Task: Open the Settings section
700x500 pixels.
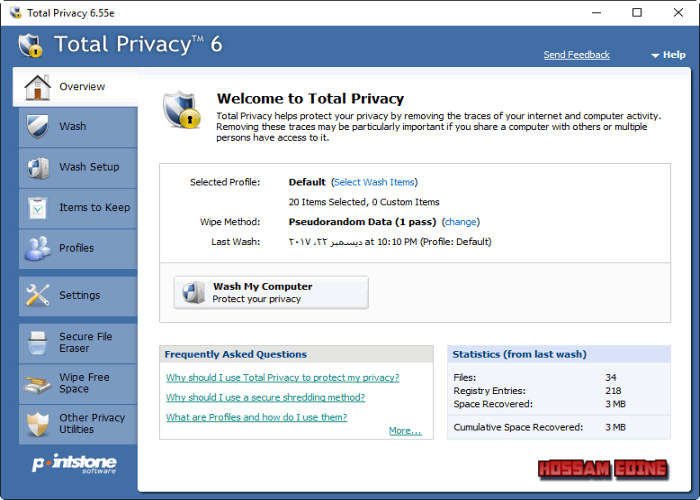Action: pos(78,296)
